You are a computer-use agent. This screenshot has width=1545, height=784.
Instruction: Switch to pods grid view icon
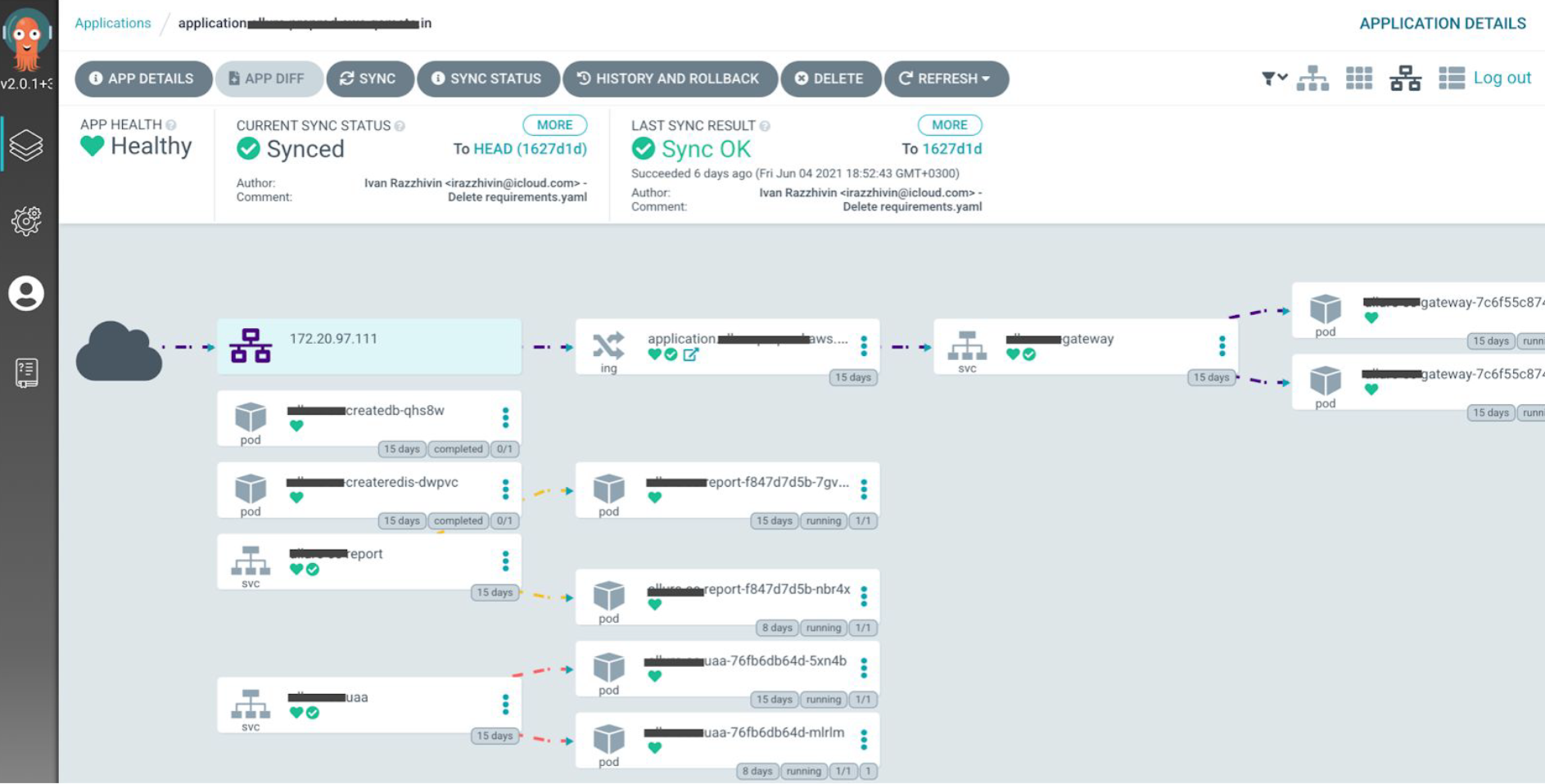click(1359, 79)
